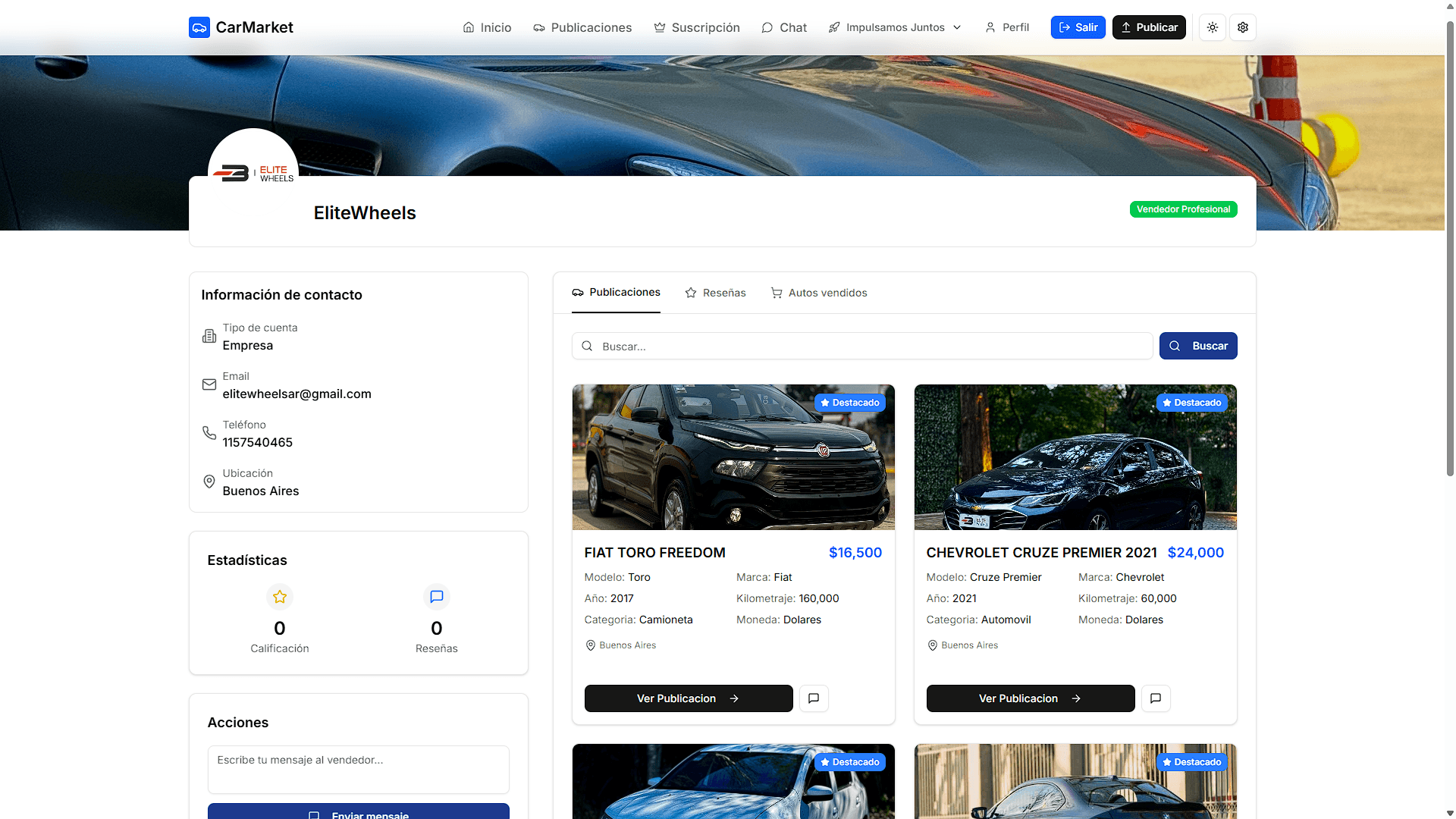Viewport: 1456px width, 819px height.
Task: Open Perfil in the navbar
Action: pyautogui.click(x=1007, y=27)
